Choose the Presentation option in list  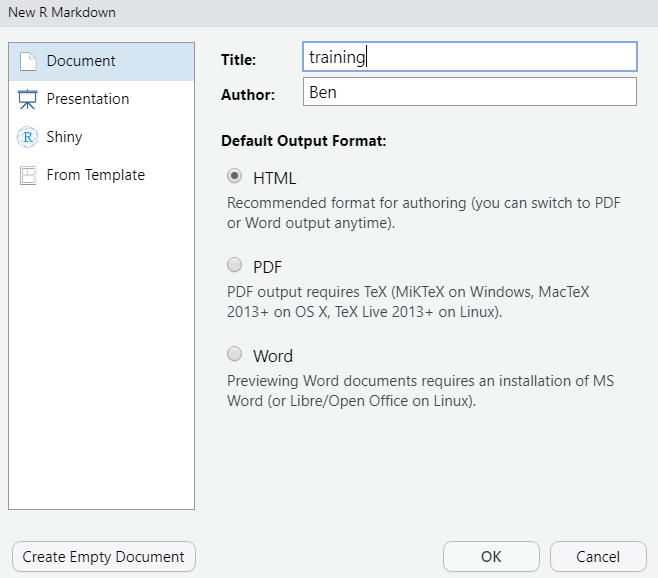point(88,99)
